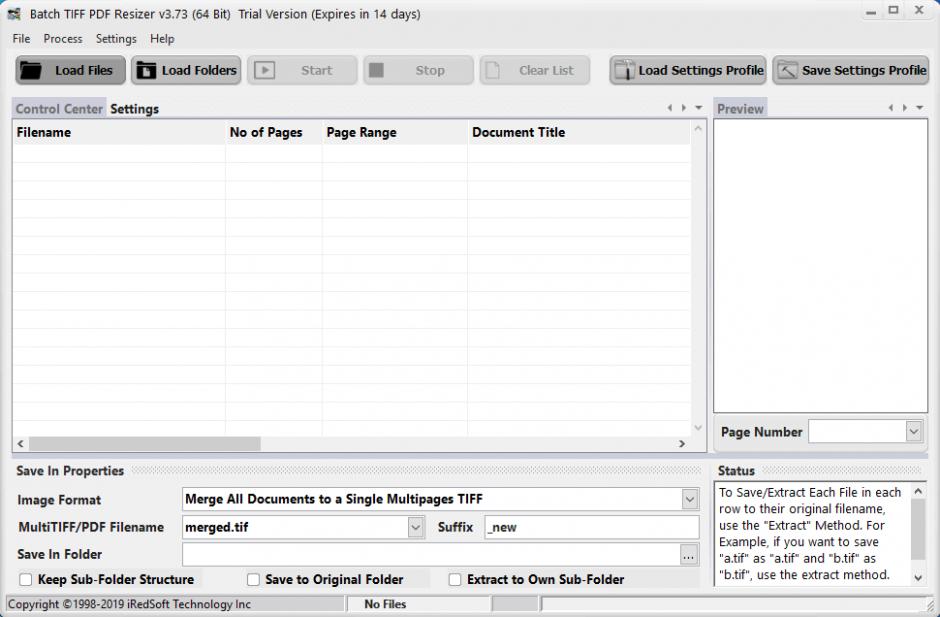The image size is (940, 617).
Task: Click file list scroll left arrow
Action: tap(20, 444)
